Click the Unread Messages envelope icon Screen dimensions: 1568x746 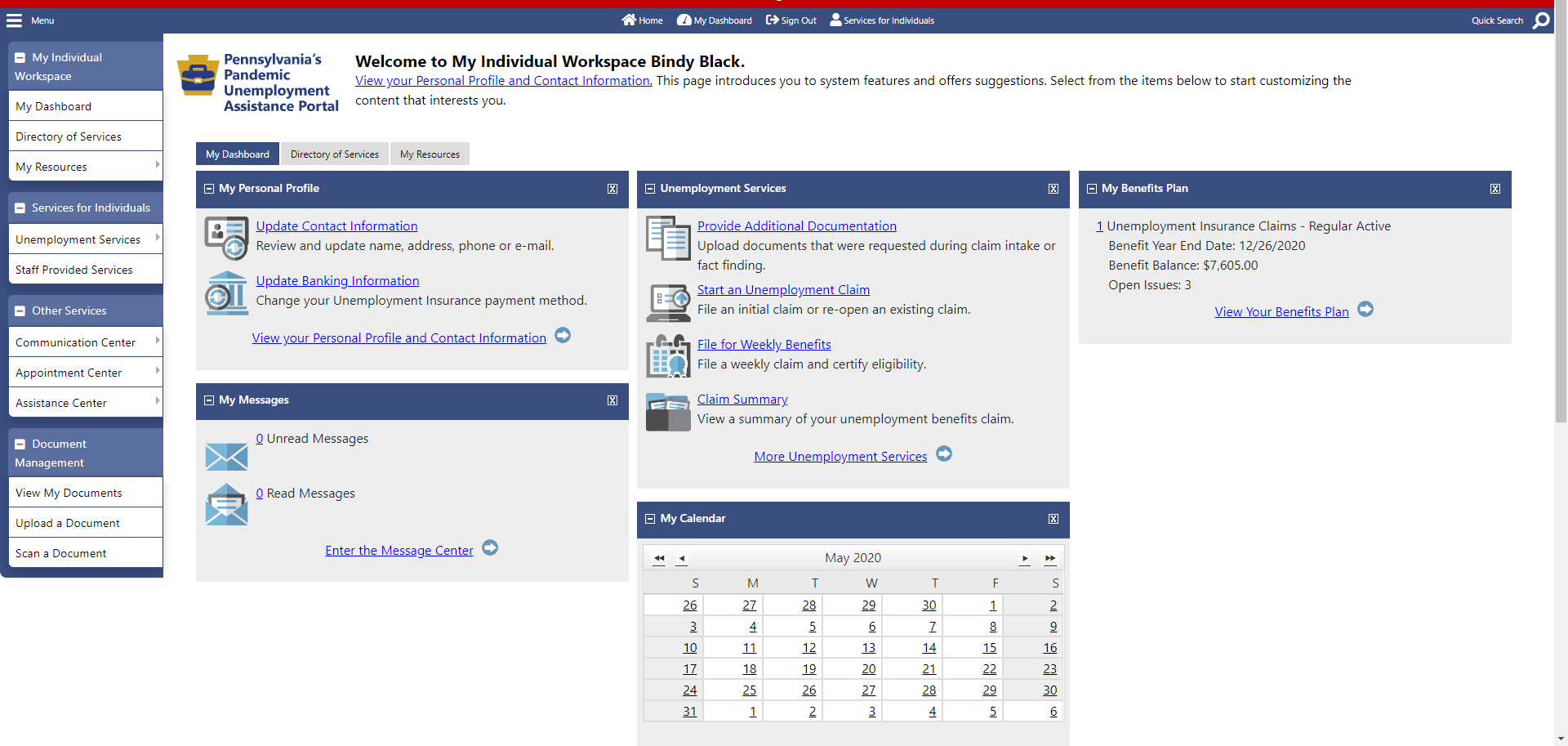click(226, 456)
